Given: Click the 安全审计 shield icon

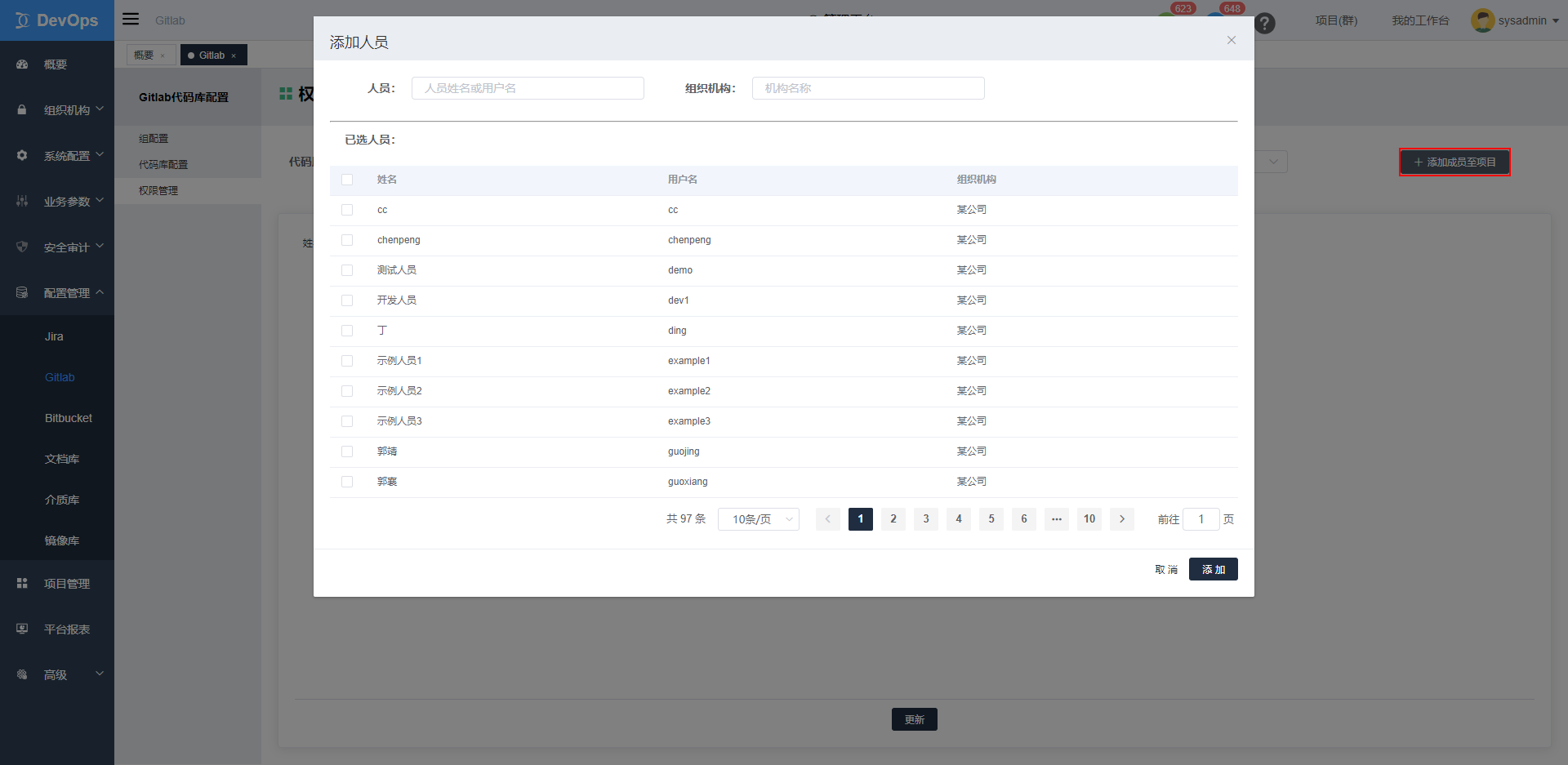Looking at the screenshot, I should coord(22,247).
